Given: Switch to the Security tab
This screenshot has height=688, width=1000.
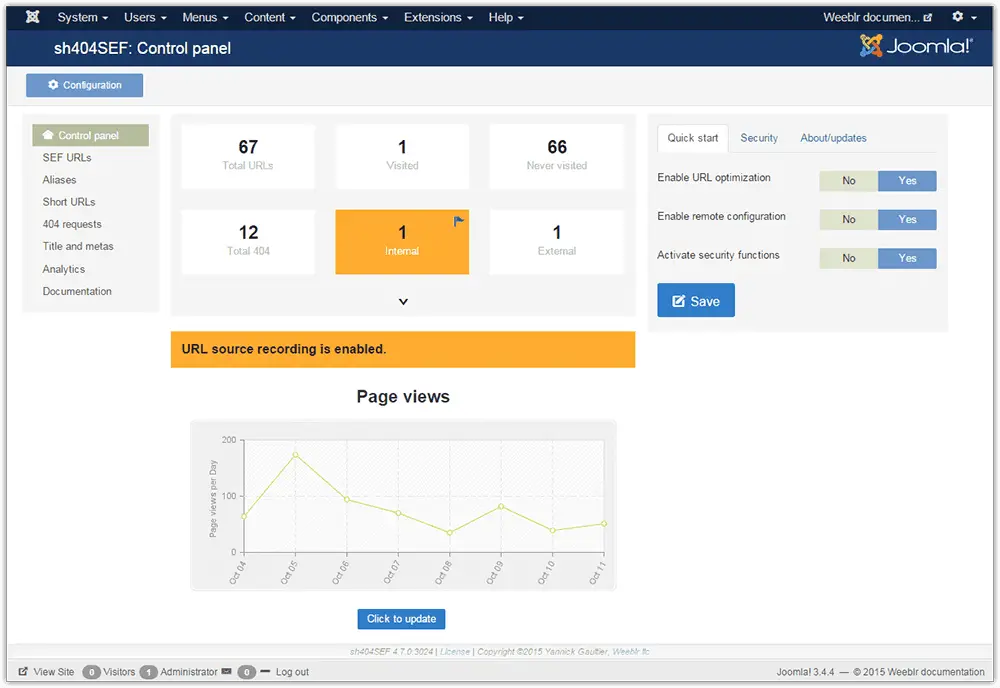Looking at the screenshot, I should pos(759,138).
